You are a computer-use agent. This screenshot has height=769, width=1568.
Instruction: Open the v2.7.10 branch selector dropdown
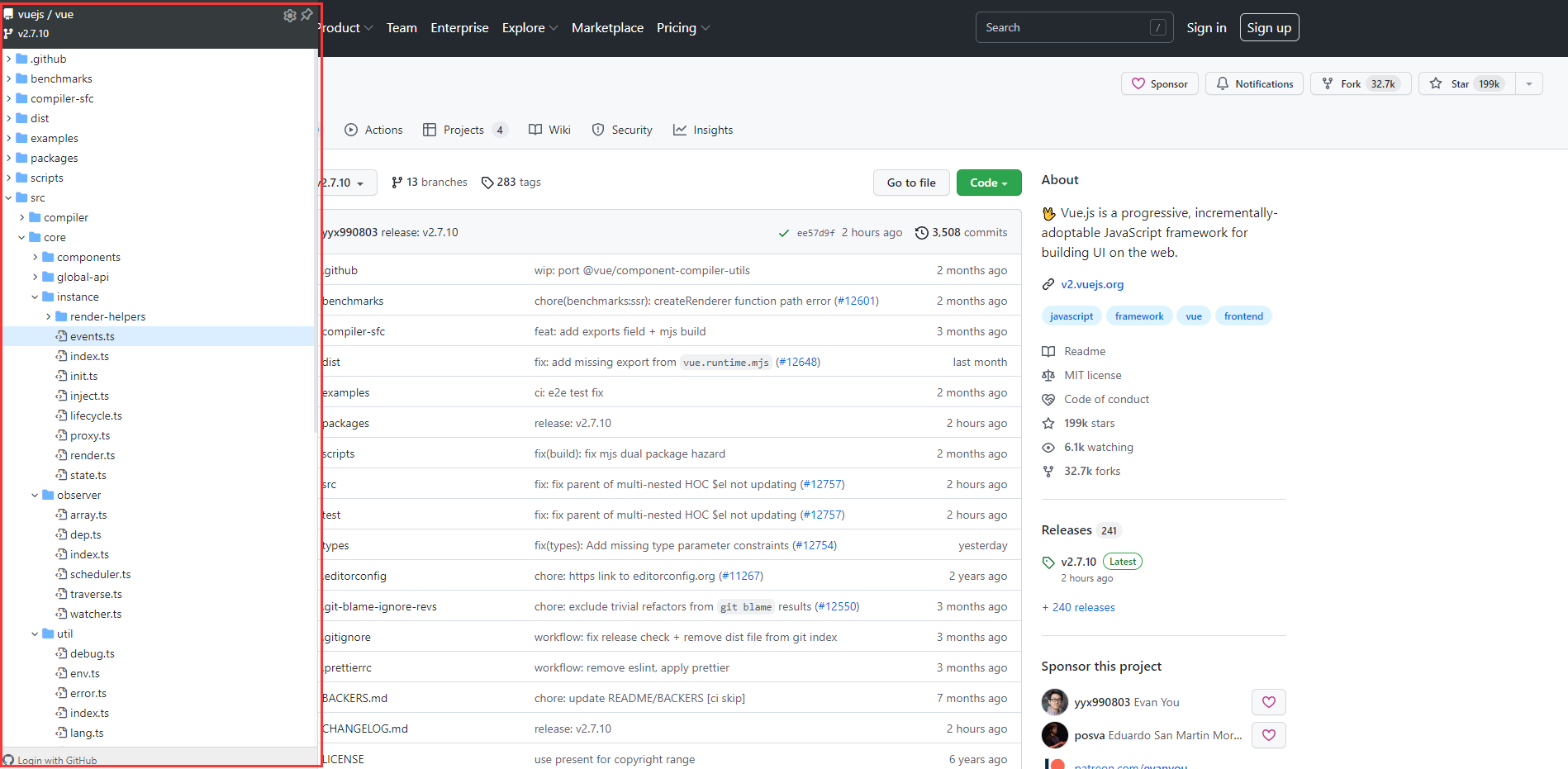[348, 183]
